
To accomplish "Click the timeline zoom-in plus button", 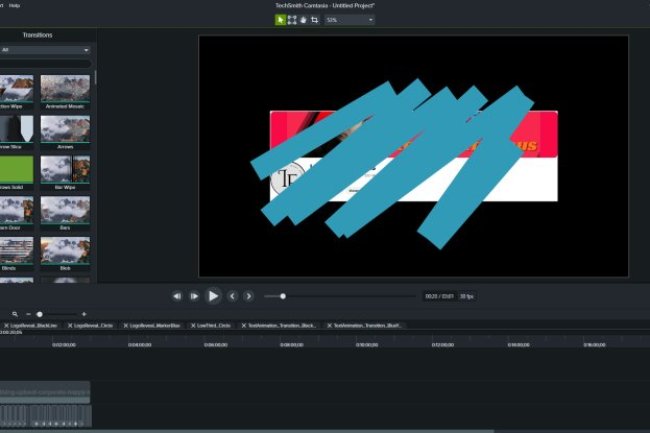I will [x=84, y=314].
